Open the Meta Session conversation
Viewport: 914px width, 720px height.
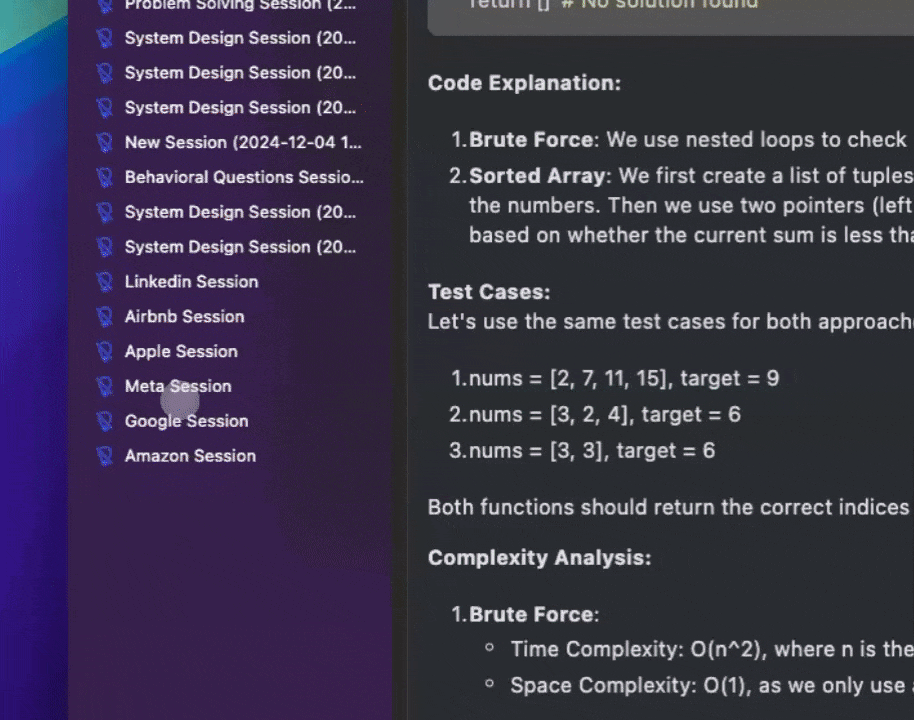pyautogui.click(x=177, y=386)
